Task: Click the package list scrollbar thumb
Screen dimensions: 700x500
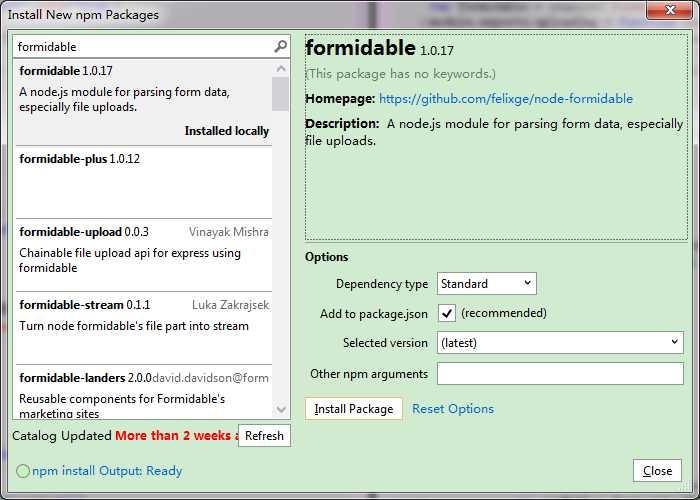Action: (x=280, y=94)
